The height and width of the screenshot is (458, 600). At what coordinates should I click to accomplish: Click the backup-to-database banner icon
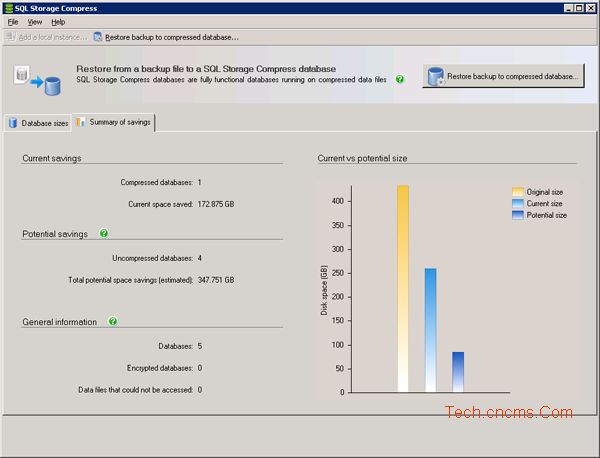(37, 78)
